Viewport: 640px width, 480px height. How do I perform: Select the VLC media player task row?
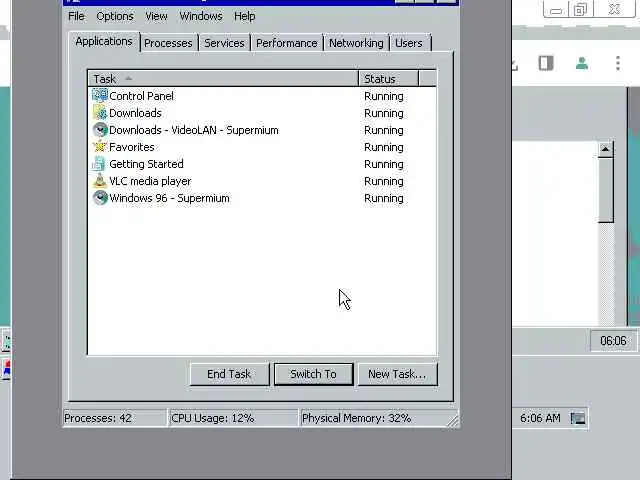pyautogui.click(x=262, y=181)
